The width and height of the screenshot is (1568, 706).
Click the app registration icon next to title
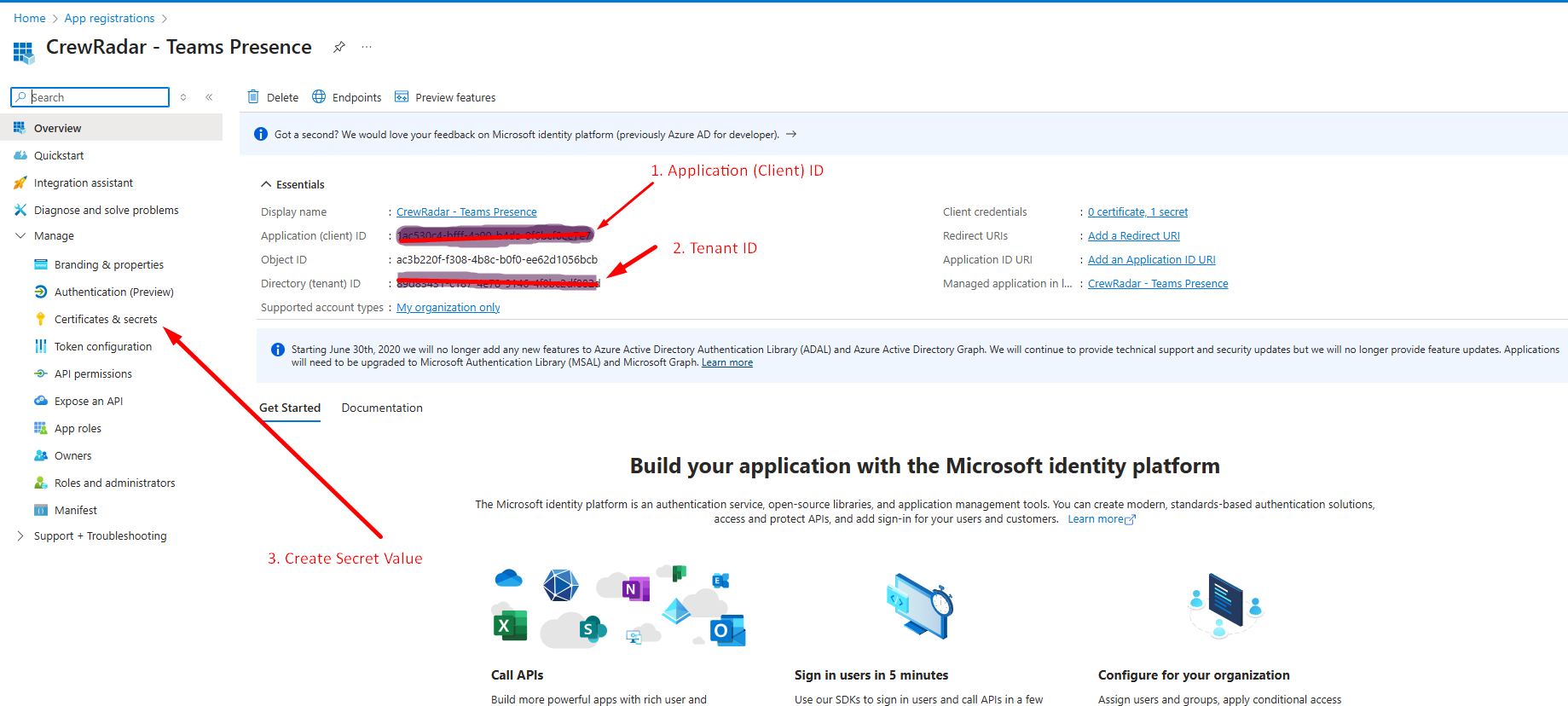[24, 53]
